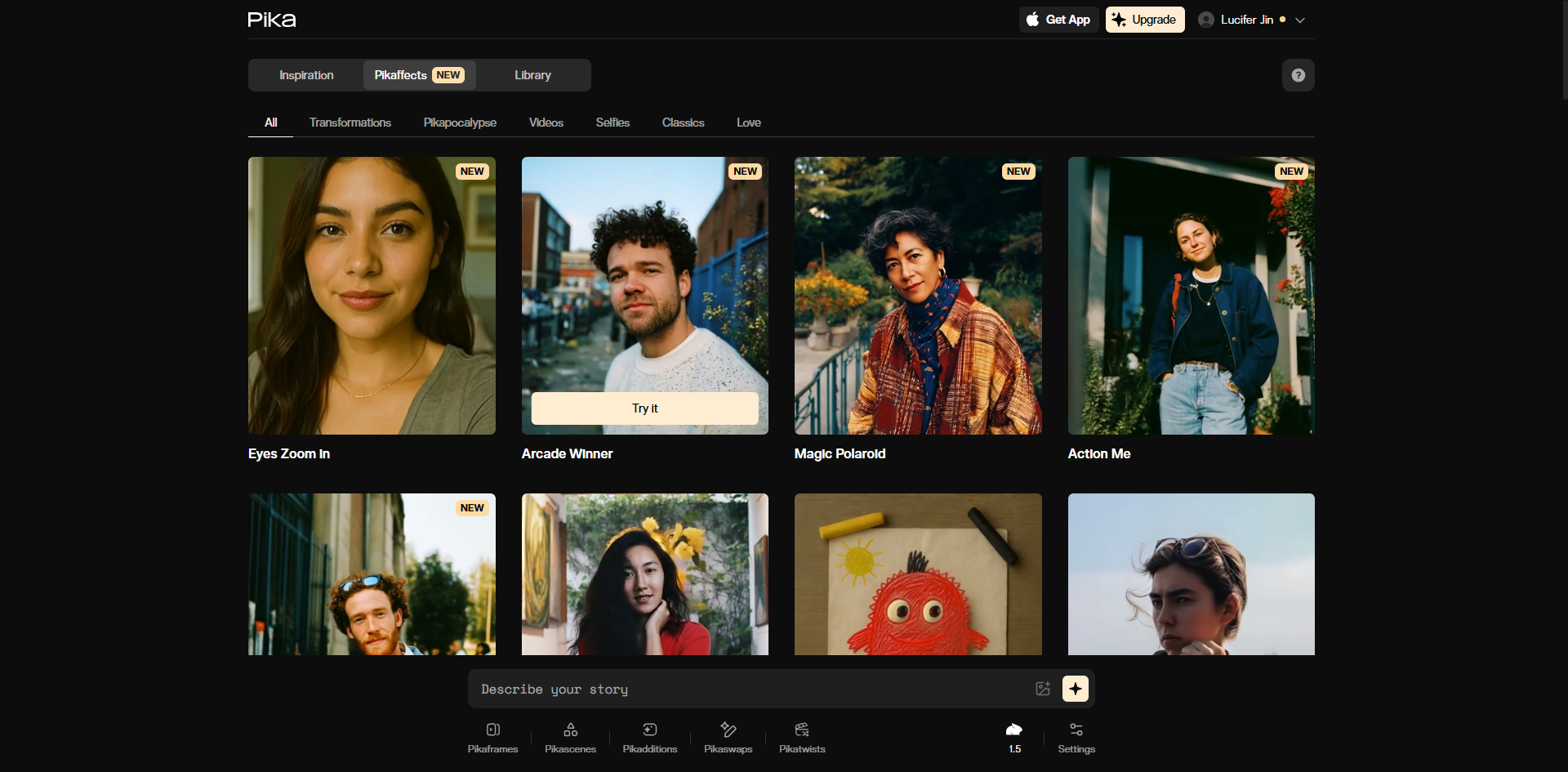The height and width of the screenshot is (772, 1568).
Task: Click Try it on Arcade Winner
Action: [x=644, y=408]
